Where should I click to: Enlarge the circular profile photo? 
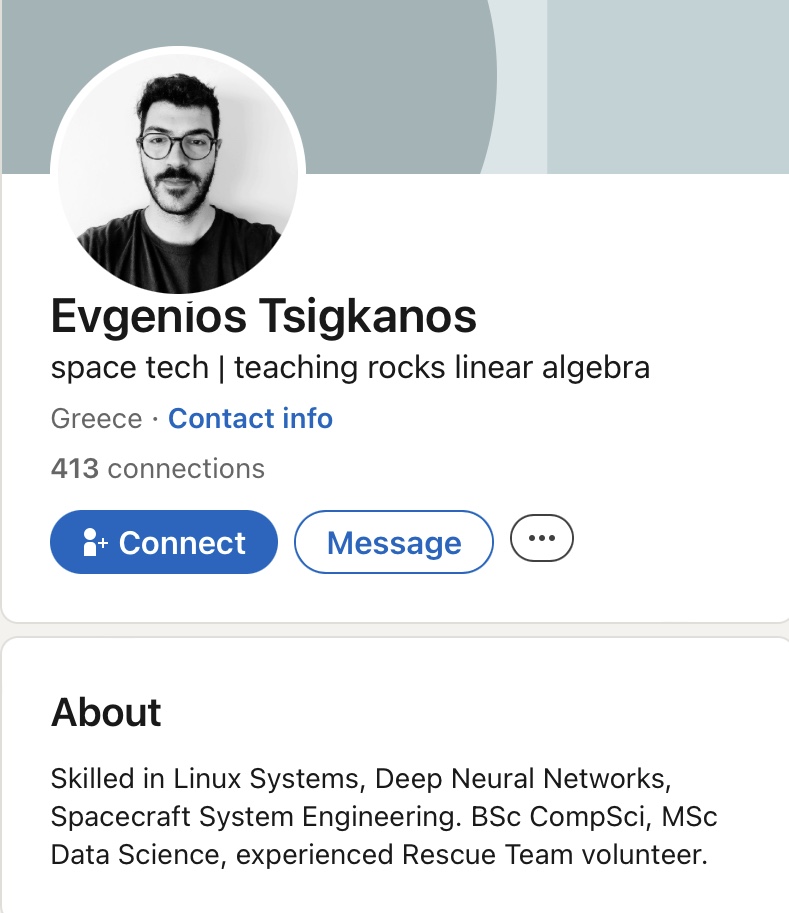tap(178, 172)
